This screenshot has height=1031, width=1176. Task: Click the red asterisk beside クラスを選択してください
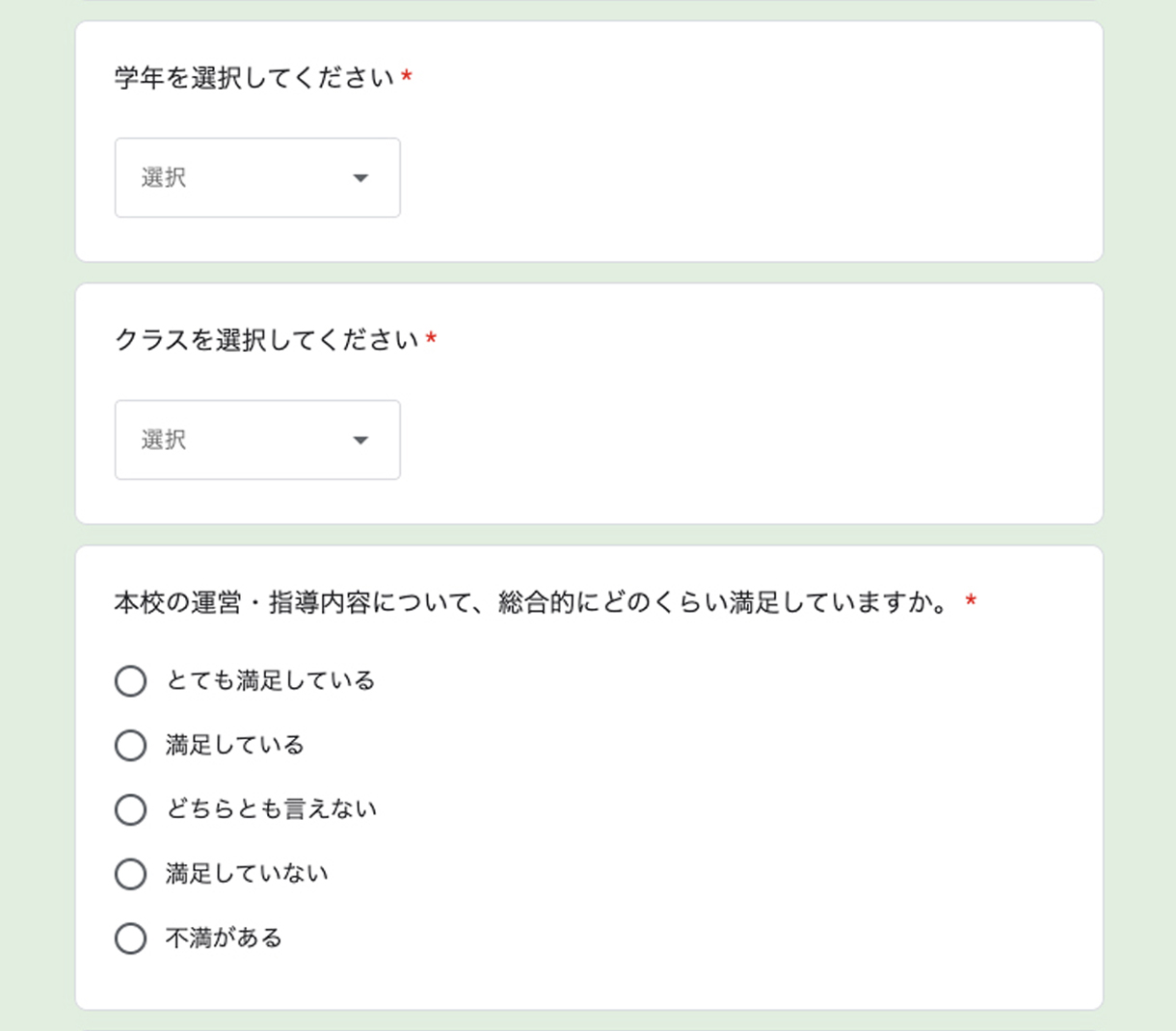click(431, 338)
